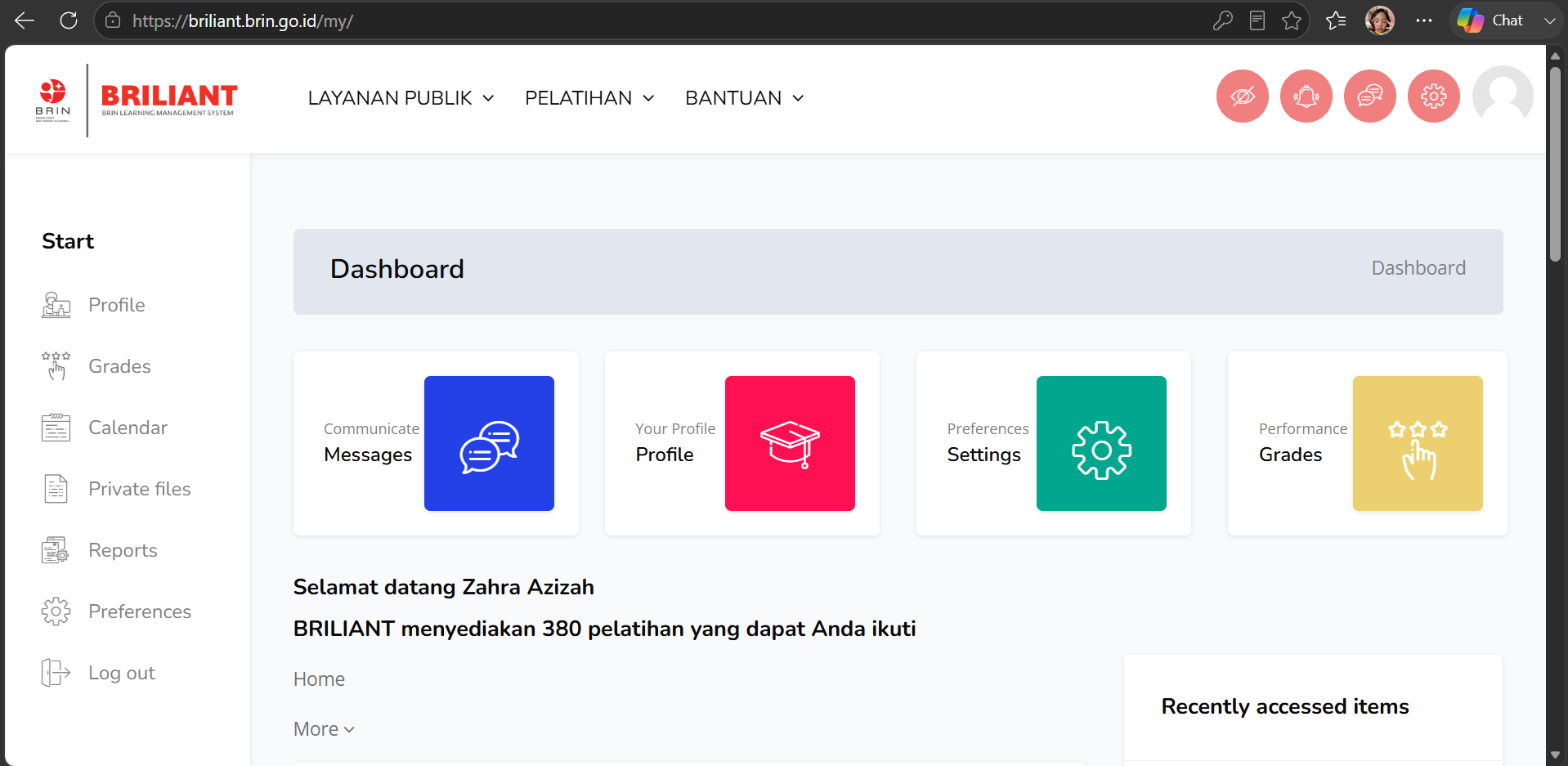This screenshot has height=766, width=1568.
Task: Click the scrollbar up arrow
Action: click(1555, 56)
